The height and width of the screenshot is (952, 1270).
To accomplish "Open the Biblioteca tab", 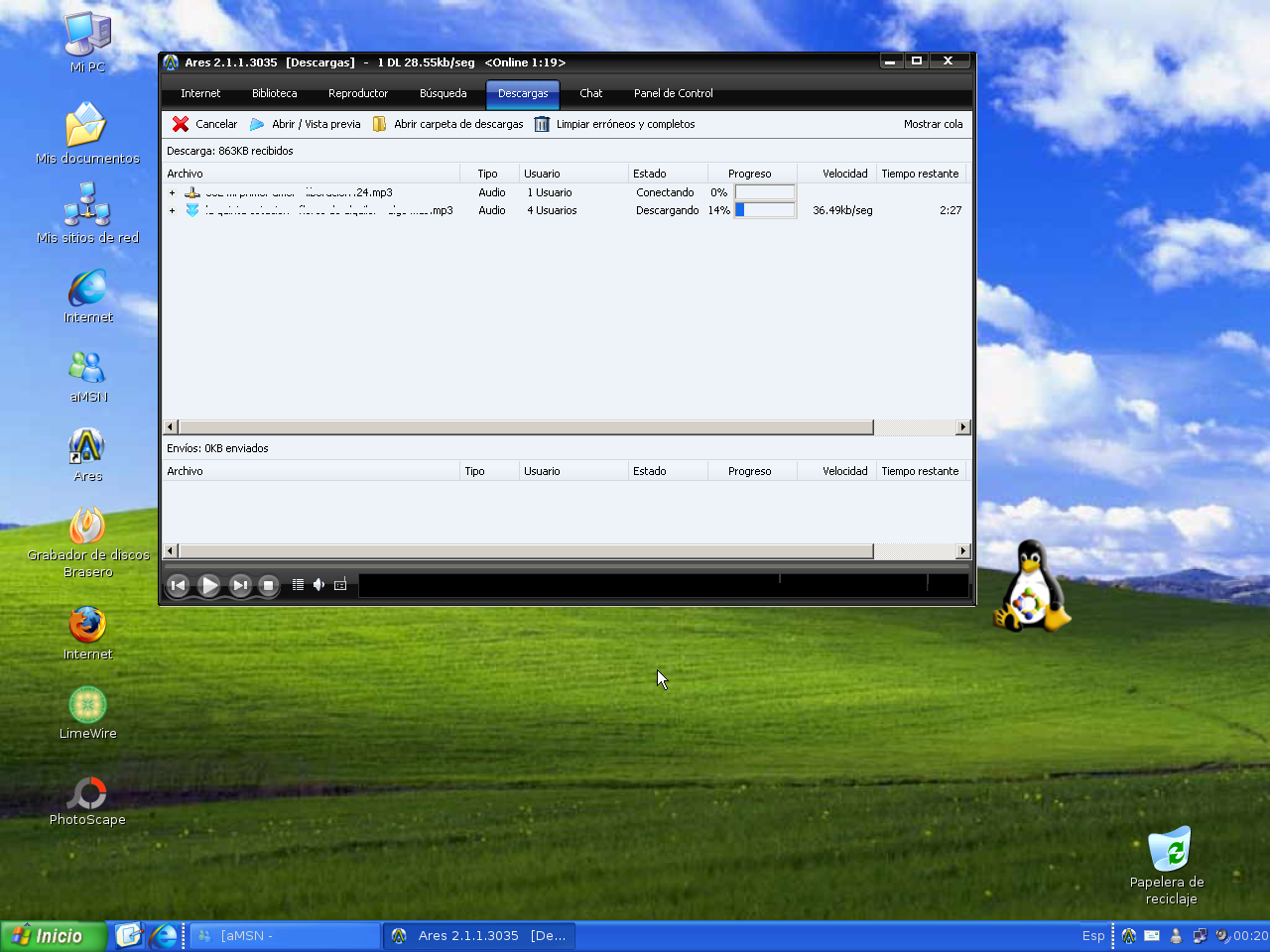I will coord(274,93).
